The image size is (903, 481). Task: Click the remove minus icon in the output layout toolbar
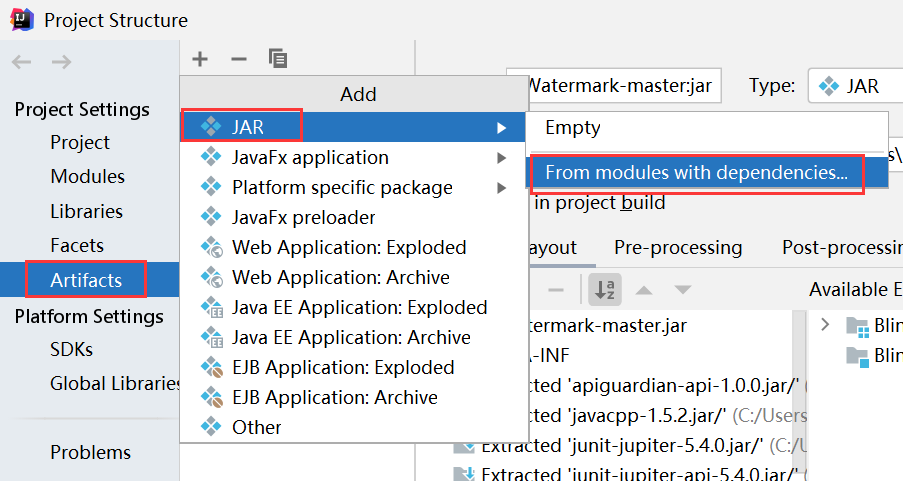click(556, 290)
